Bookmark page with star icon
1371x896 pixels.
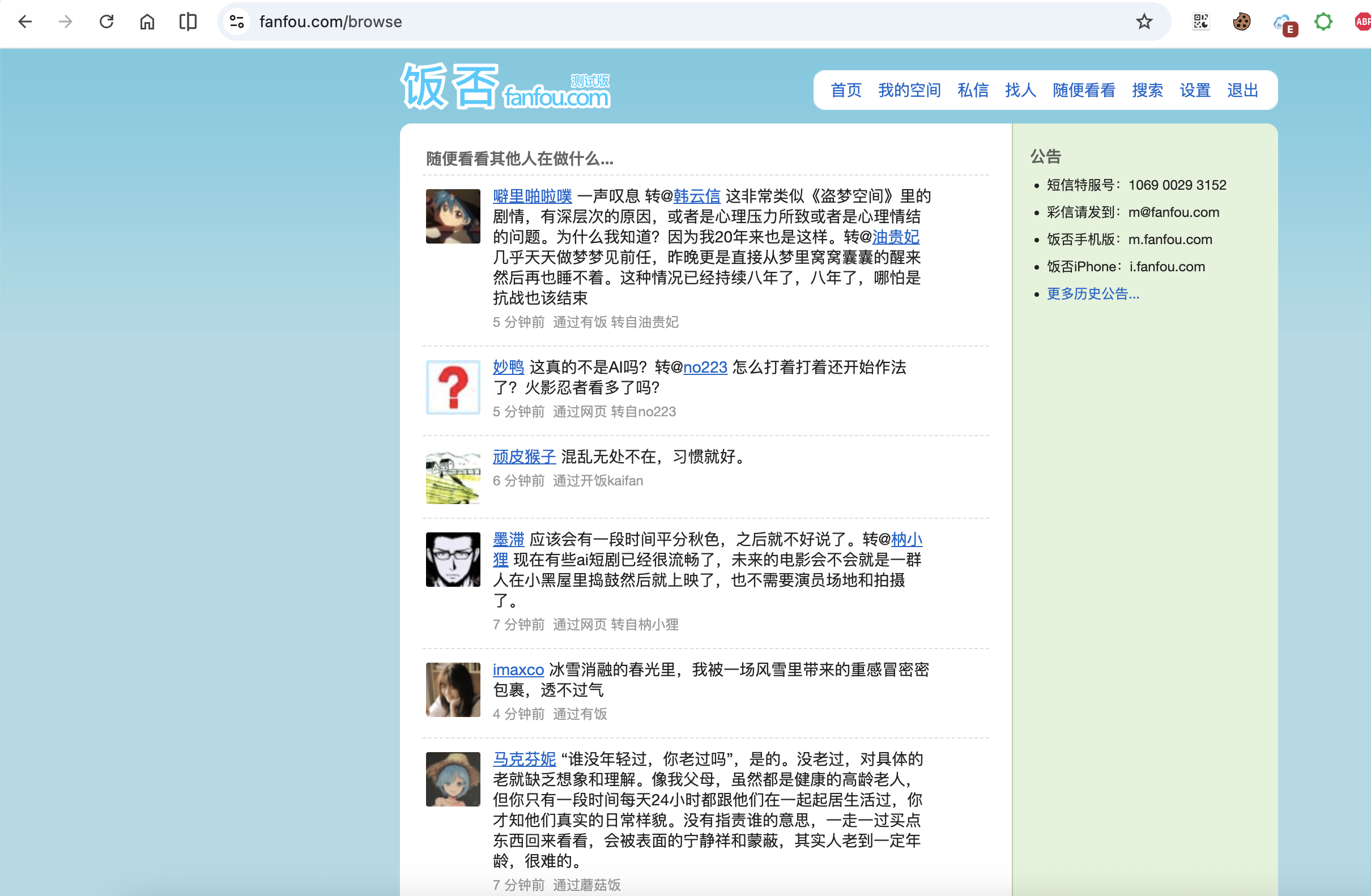(x=1143, y=22)
